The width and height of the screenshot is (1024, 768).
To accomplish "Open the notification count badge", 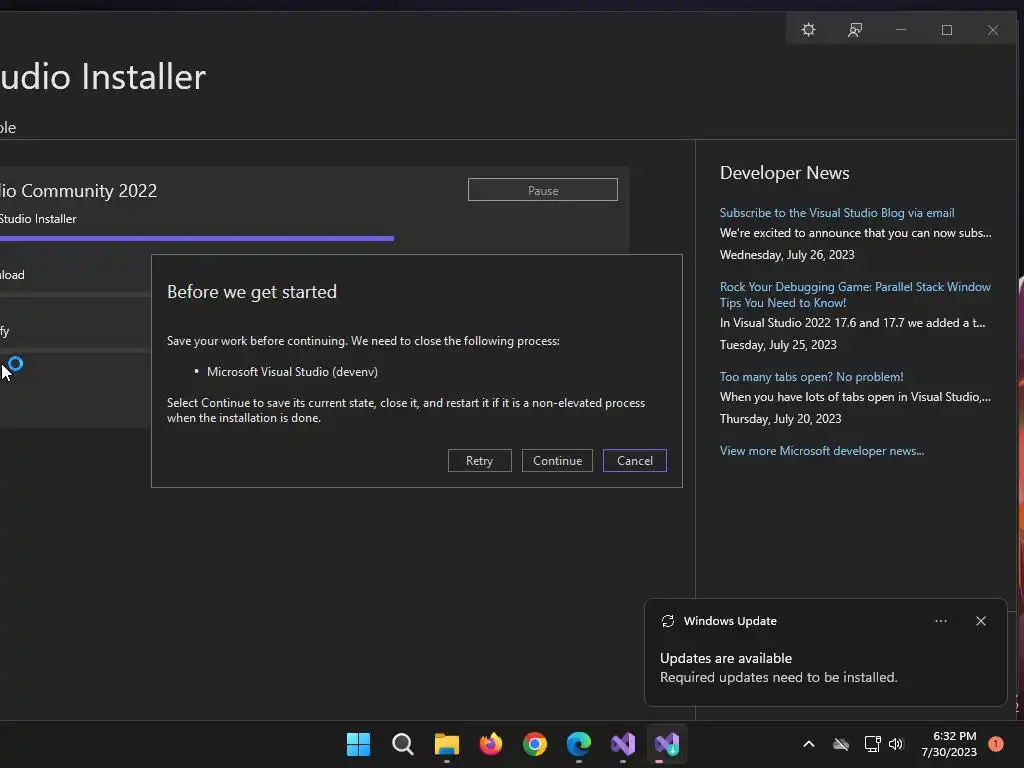I will (x=996, y=744).
